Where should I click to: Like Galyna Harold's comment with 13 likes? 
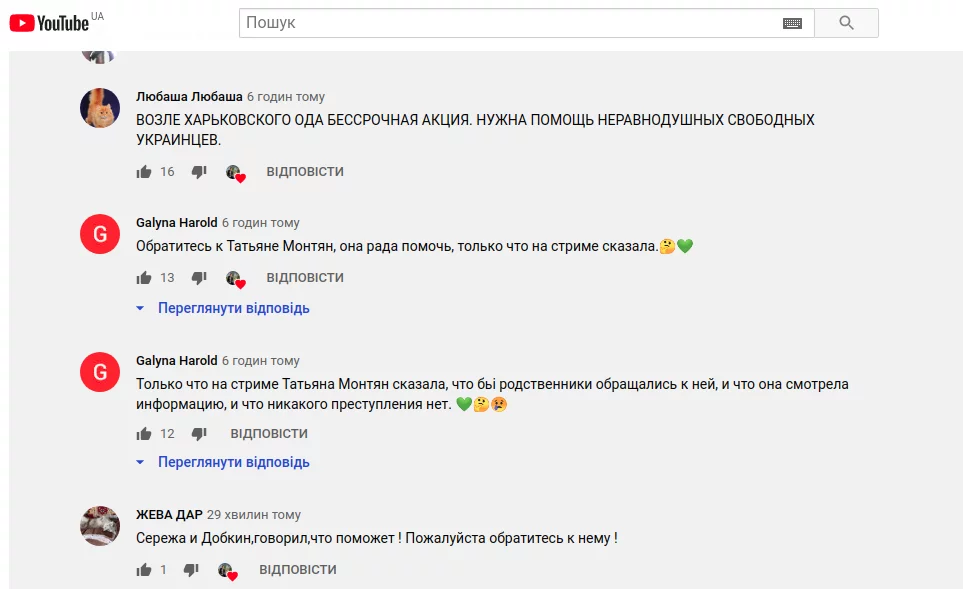coord(144,278)
